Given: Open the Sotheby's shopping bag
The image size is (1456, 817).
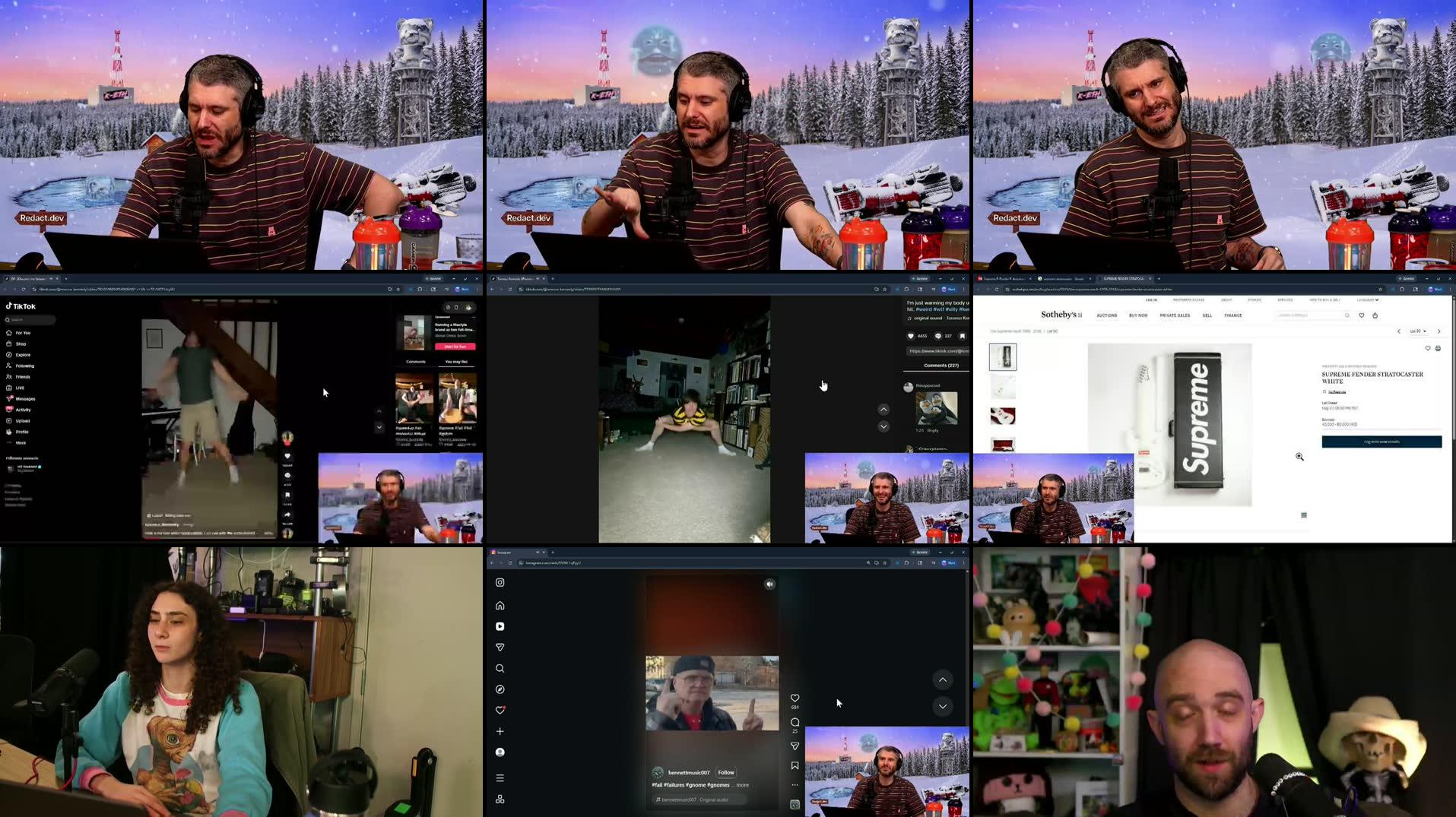Looking at the screenshot, I should point(1376,315).
